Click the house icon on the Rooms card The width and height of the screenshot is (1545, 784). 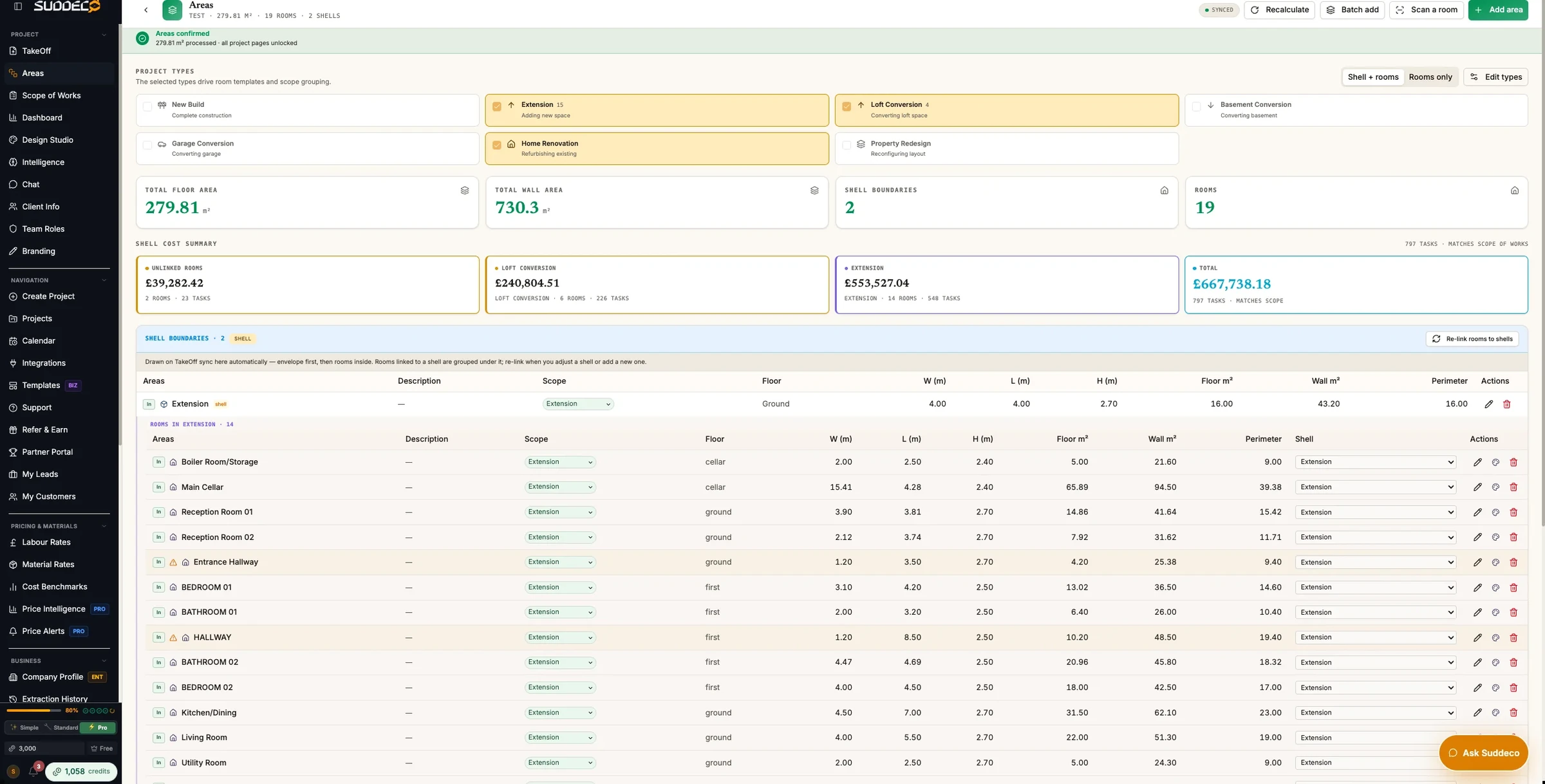(1515, 191)
